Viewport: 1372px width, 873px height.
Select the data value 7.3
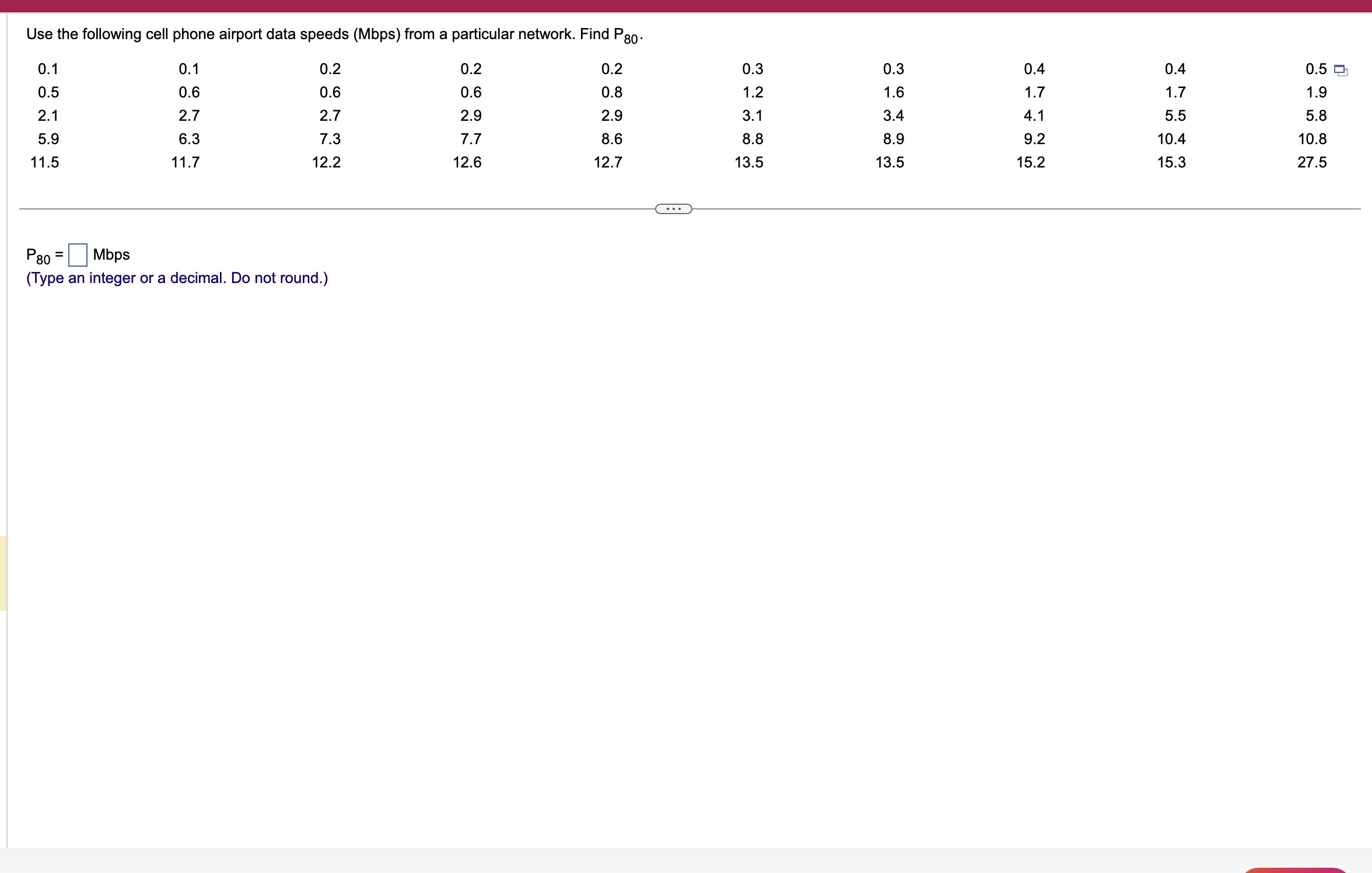tap(330, 139)
